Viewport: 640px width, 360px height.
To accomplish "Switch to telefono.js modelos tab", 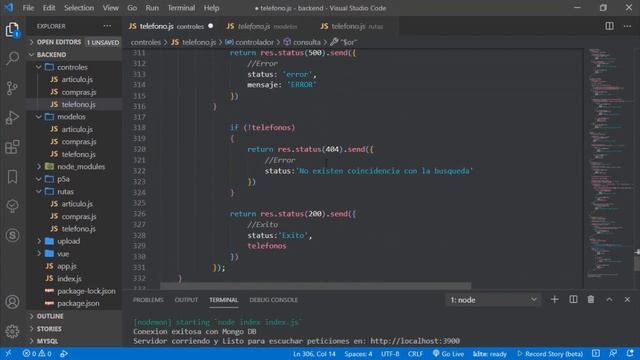I will tap(267, 26).
